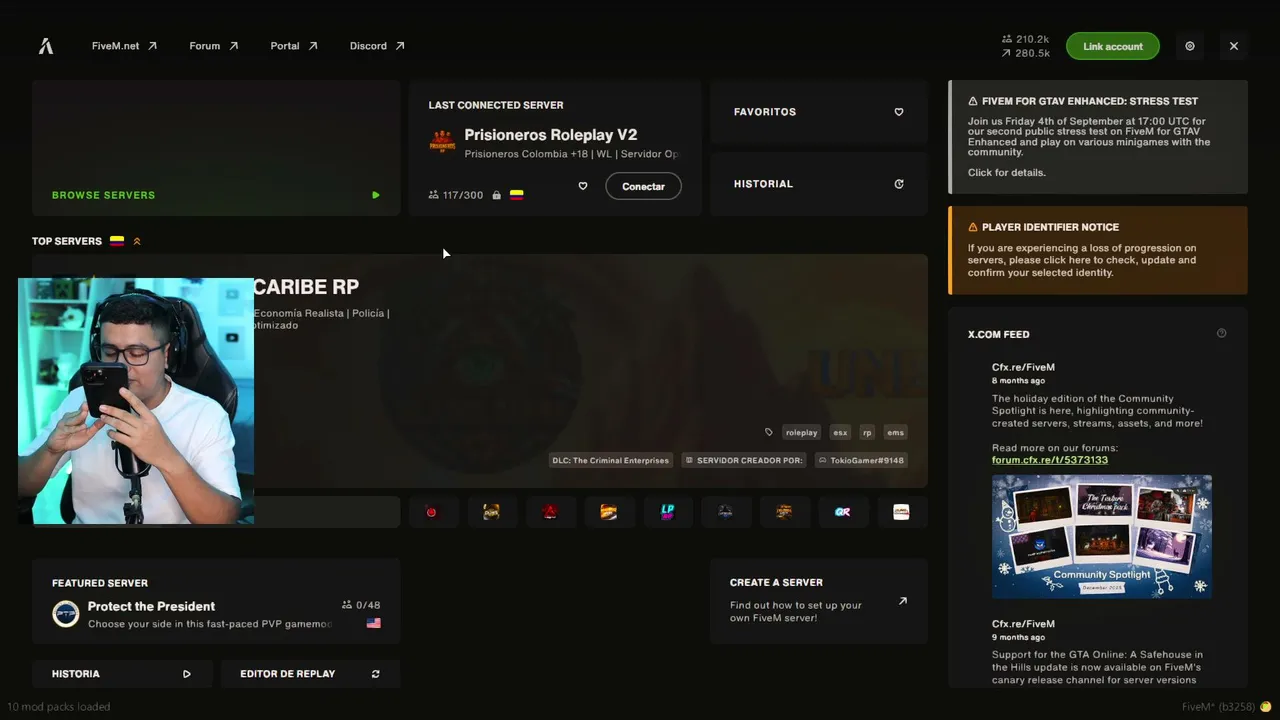Screen dimensions: 1280x720
Task: Click the green Browse Servers play arrow
Action: [376, 195]
